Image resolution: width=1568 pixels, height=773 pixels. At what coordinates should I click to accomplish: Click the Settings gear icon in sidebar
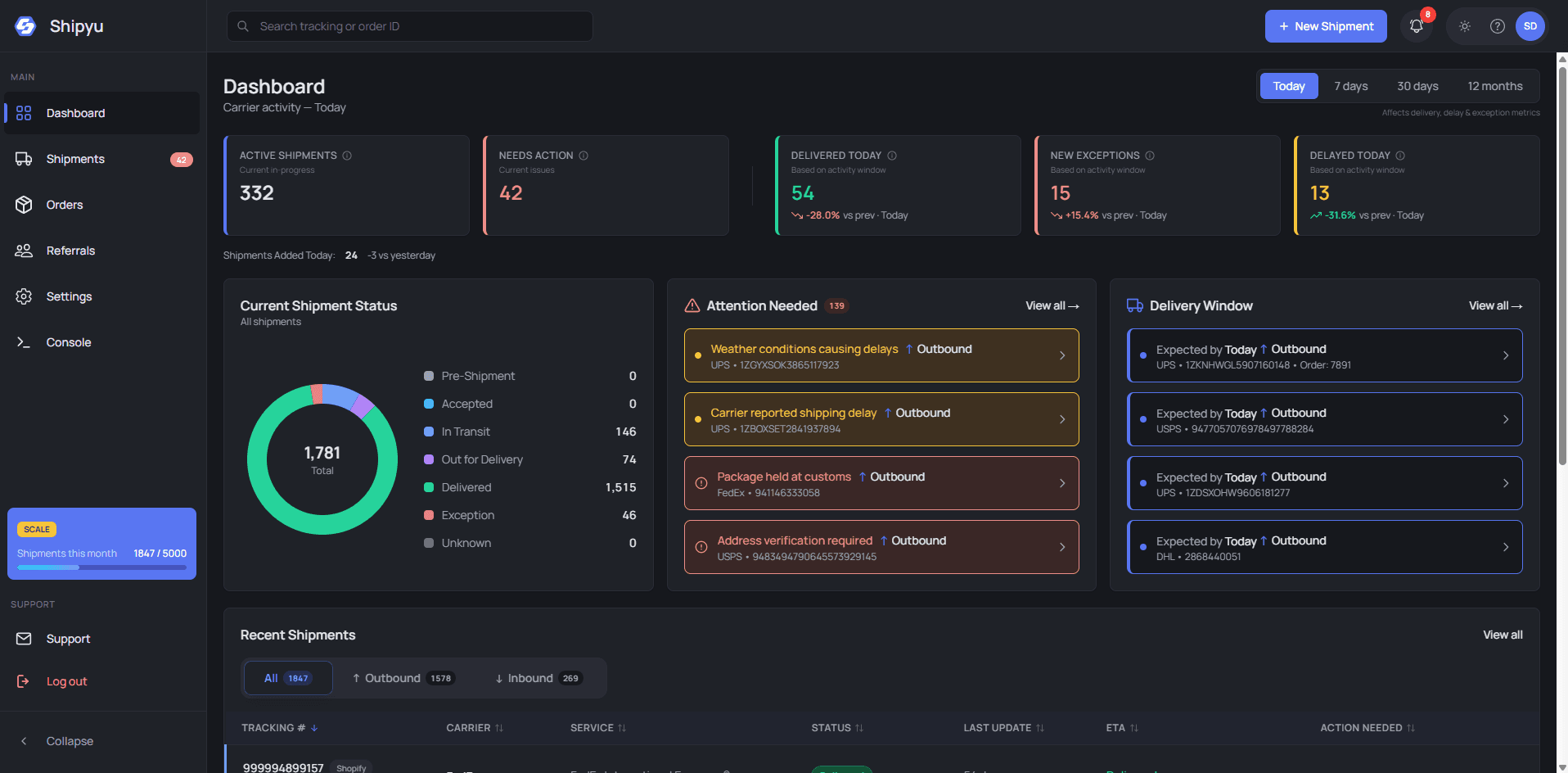tap(24, 296)
